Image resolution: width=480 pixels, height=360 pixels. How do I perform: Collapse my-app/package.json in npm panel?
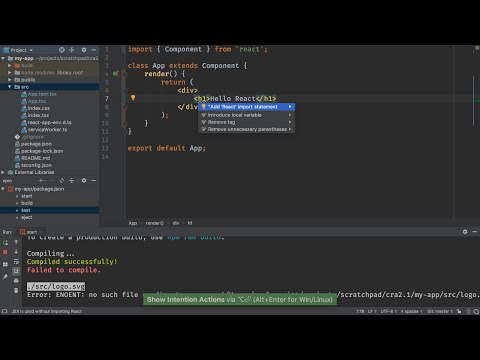pos(3,189)
